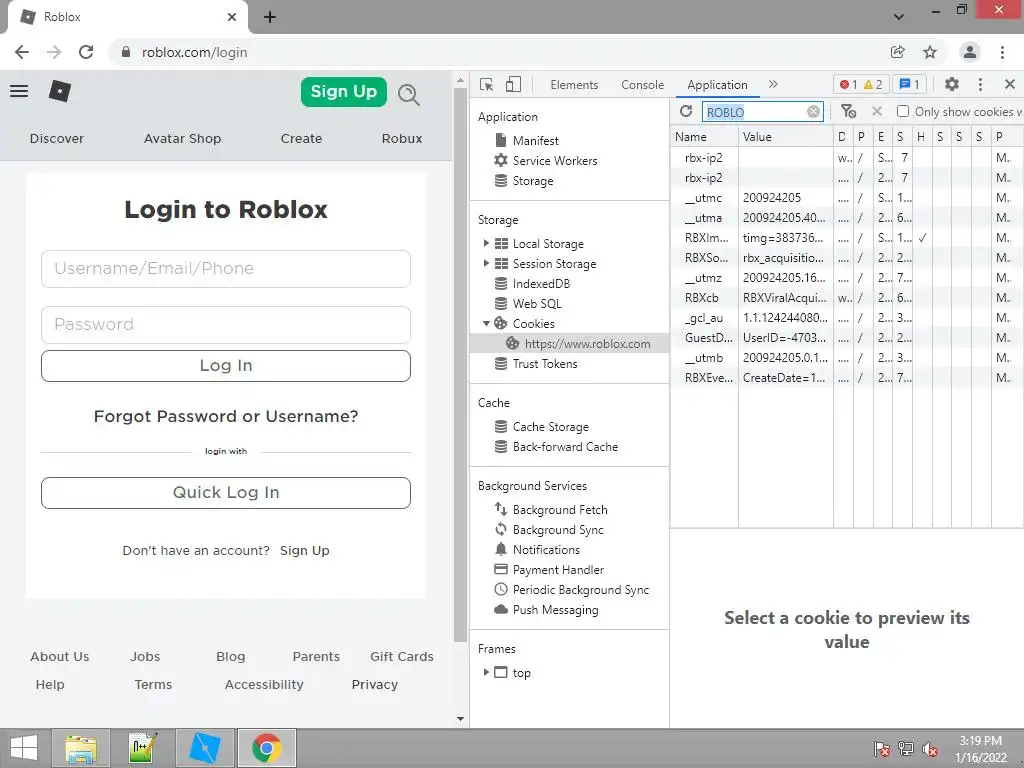This screenshot has height=768, width=1024.
Task: Switch to Console tab
Action: (643, 85)
